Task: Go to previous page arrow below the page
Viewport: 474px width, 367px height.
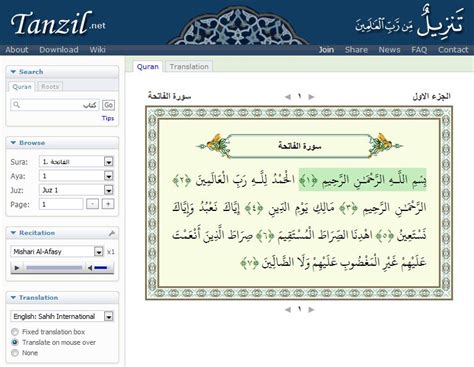Action: pyautogui.click(x=288, y=309)
